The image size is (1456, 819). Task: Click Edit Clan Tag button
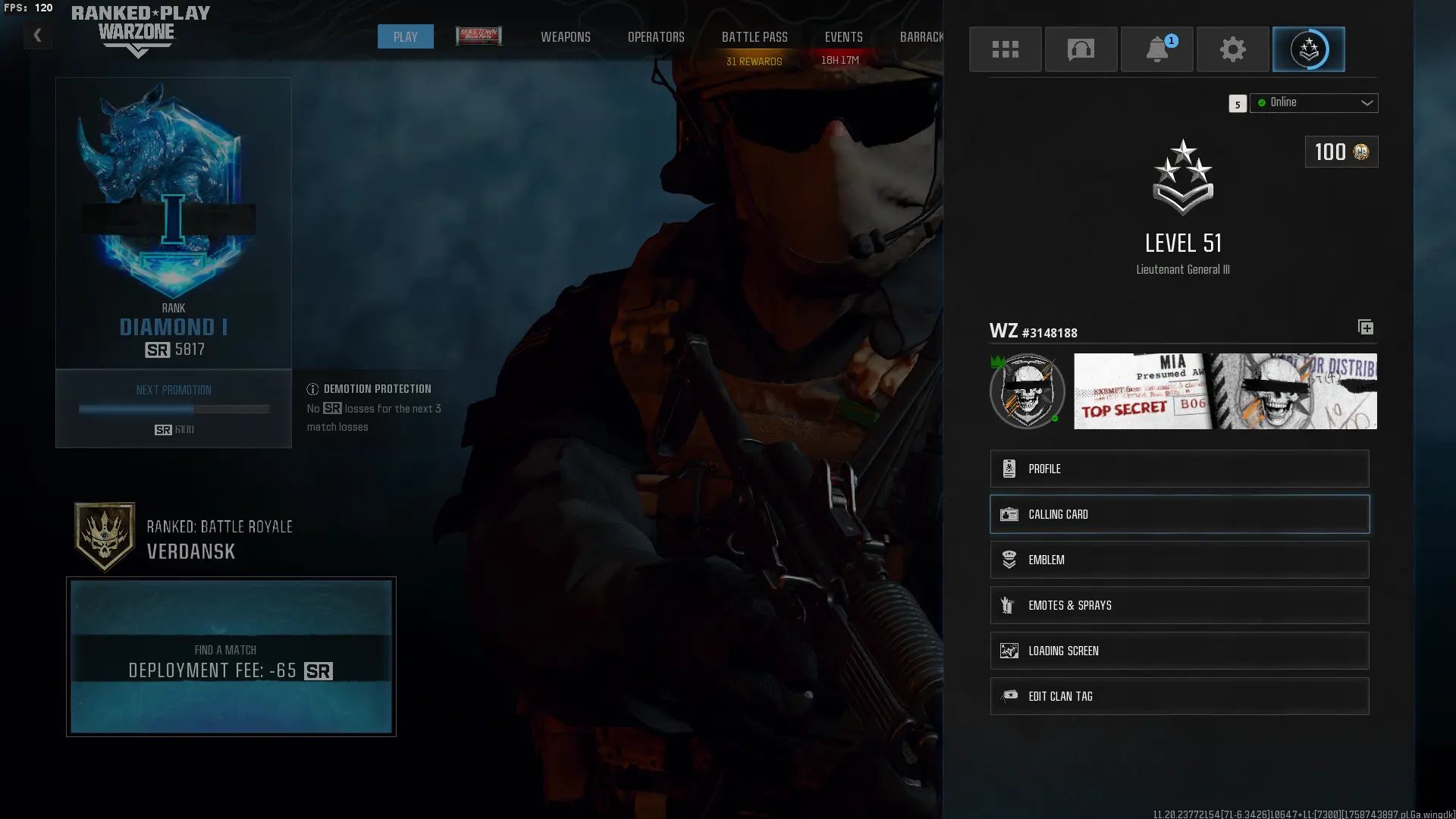click(x=1179, y=696)
